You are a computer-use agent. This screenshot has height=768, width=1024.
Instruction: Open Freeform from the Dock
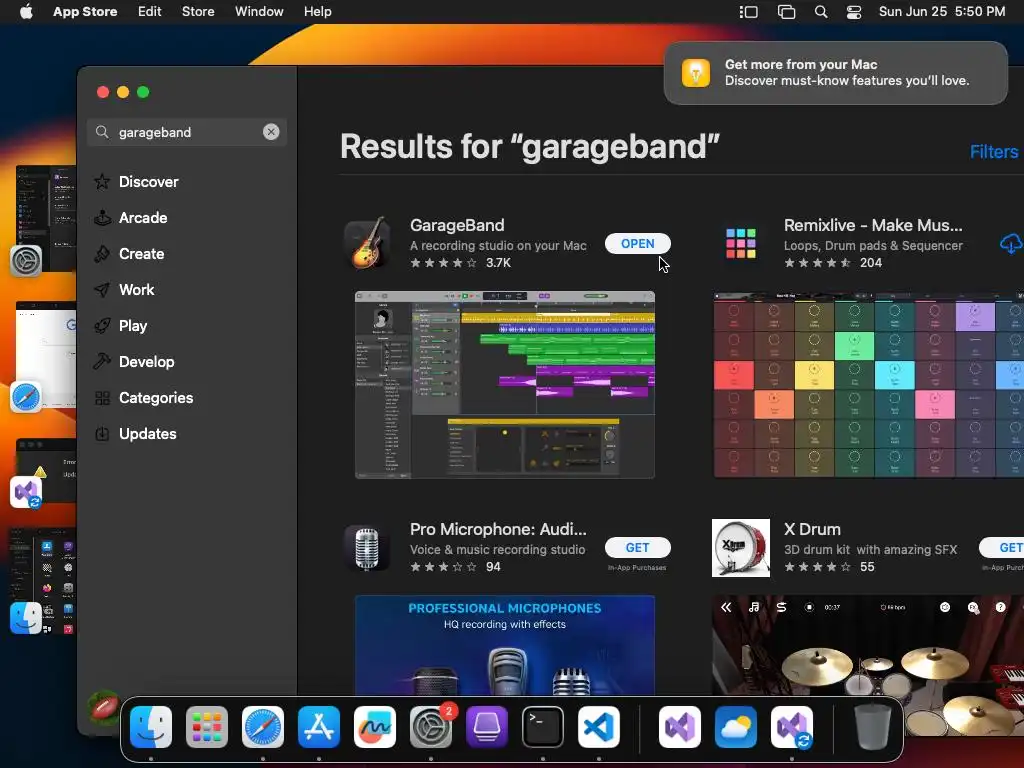click(x=375, y=727)
